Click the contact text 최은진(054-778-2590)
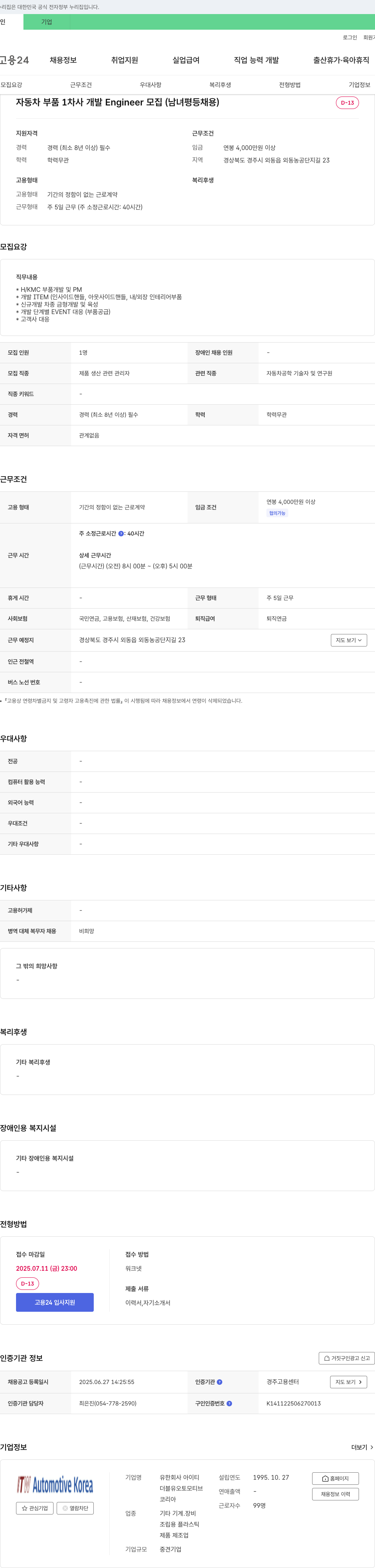This screenshot has height=1568, width=375. point(108,1403)
